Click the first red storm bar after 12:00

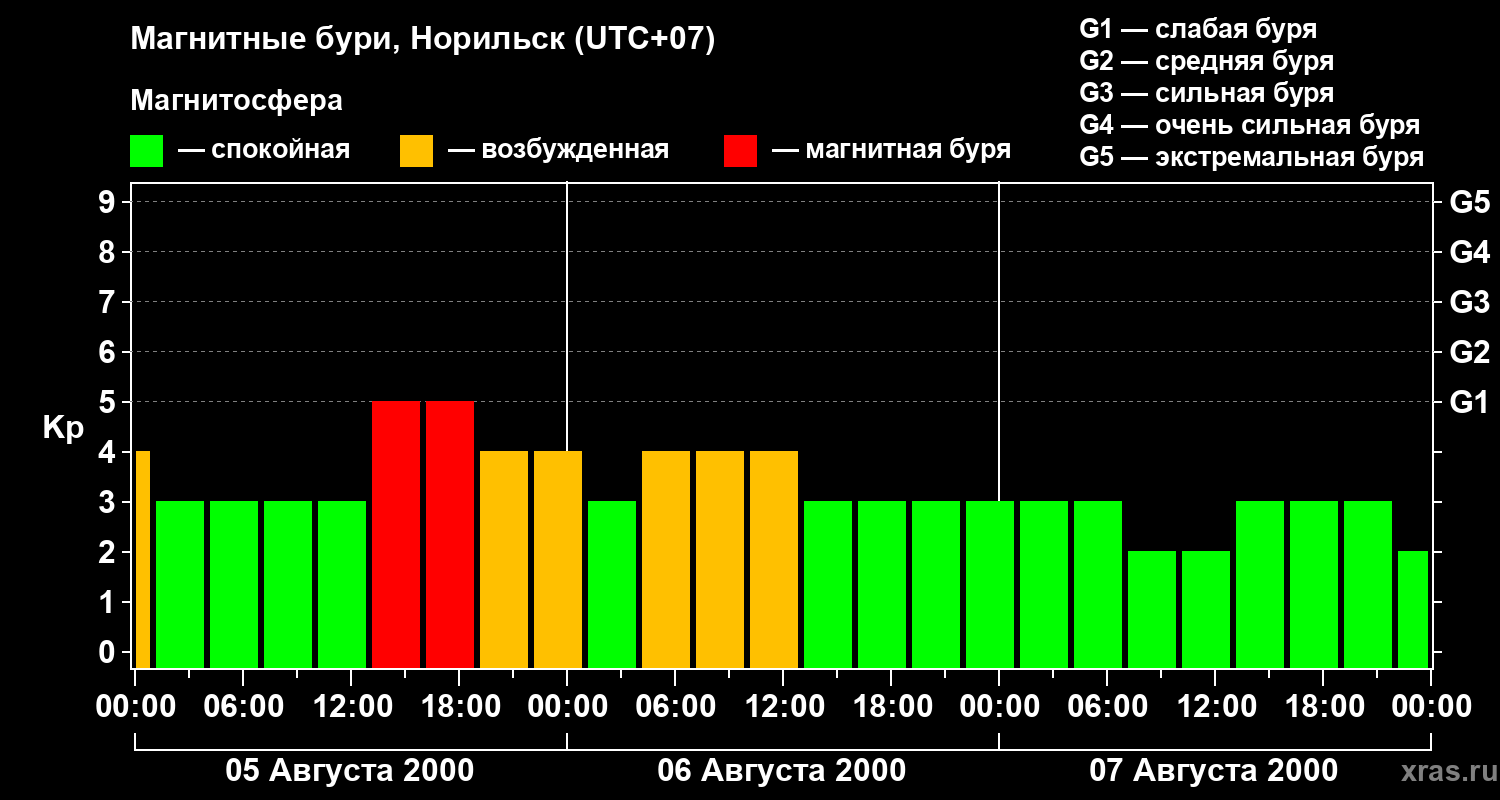click(396, 535)
